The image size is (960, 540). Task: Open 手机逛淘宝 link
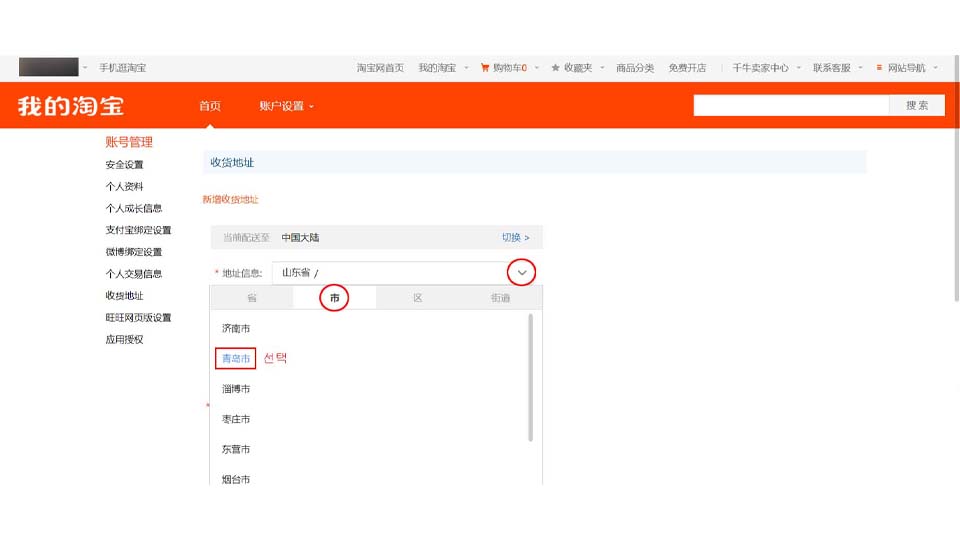(122, 68)
